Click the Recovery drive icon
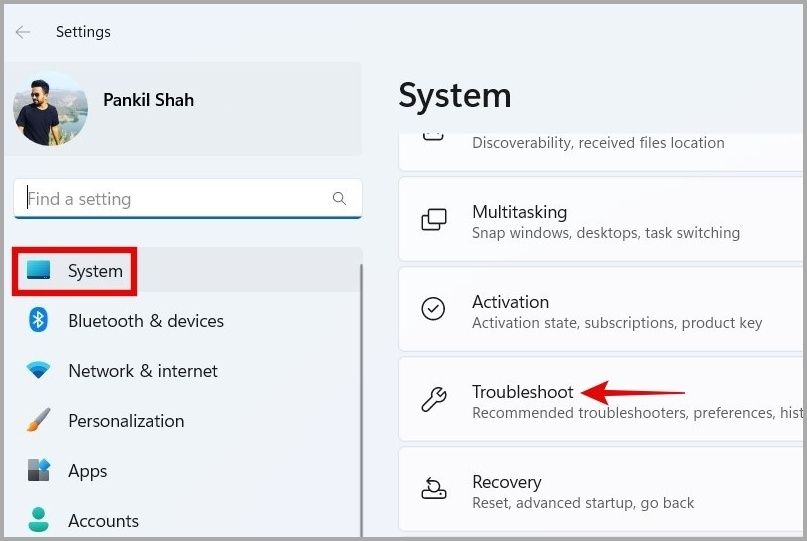Screen dimensions: 807x541 (434, 488)
